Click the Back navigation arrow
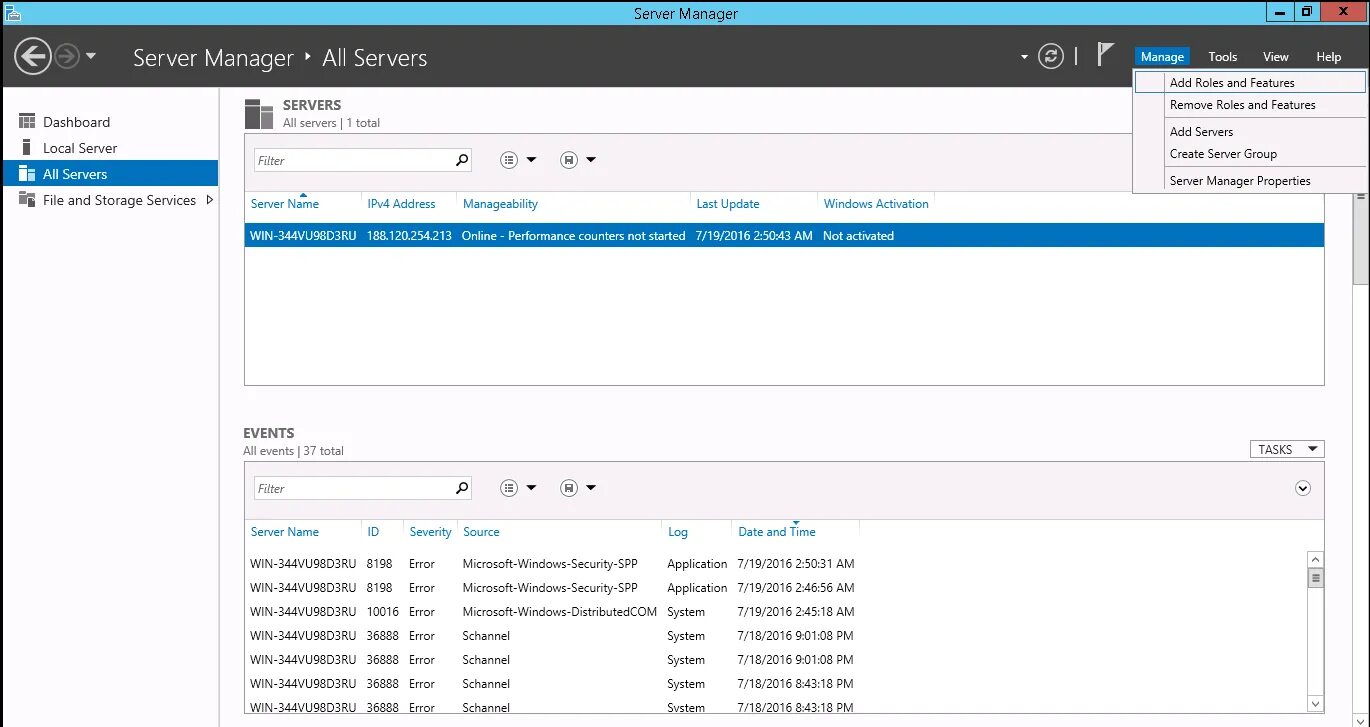This screenshot has width=1370, height=727. point(33,56)
